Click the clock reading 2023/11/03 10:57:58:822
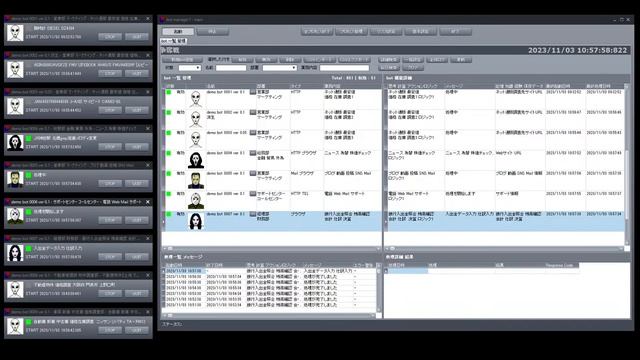 [x=578, y=50]
